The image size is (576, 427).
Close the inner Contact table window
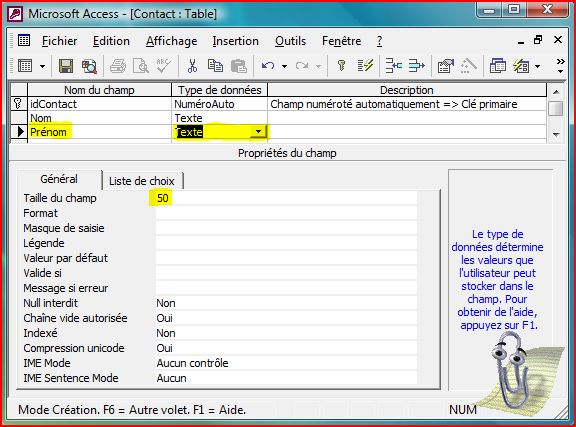click(x=558, y=40)
